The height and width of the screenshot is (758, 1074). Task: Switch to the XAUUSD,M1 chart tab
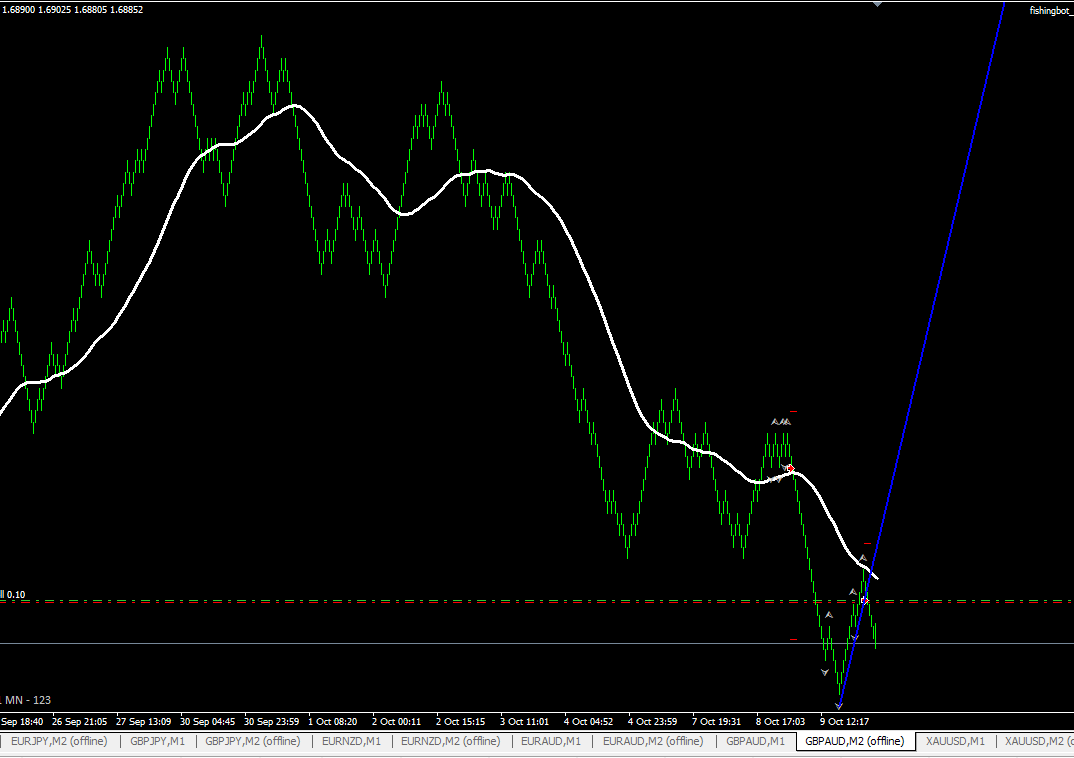click(x=956, y=741)
